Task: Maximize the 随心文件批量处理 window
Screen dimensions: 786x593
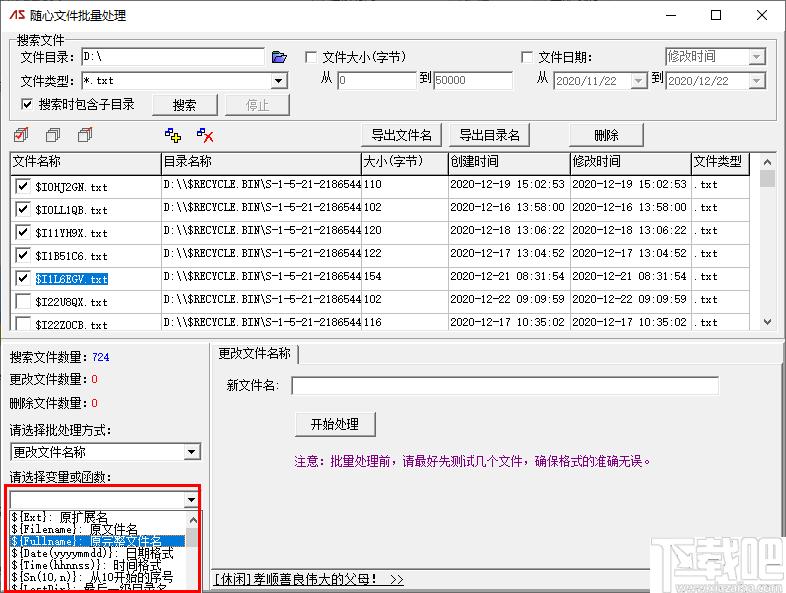Action: (x=716, y=15)
